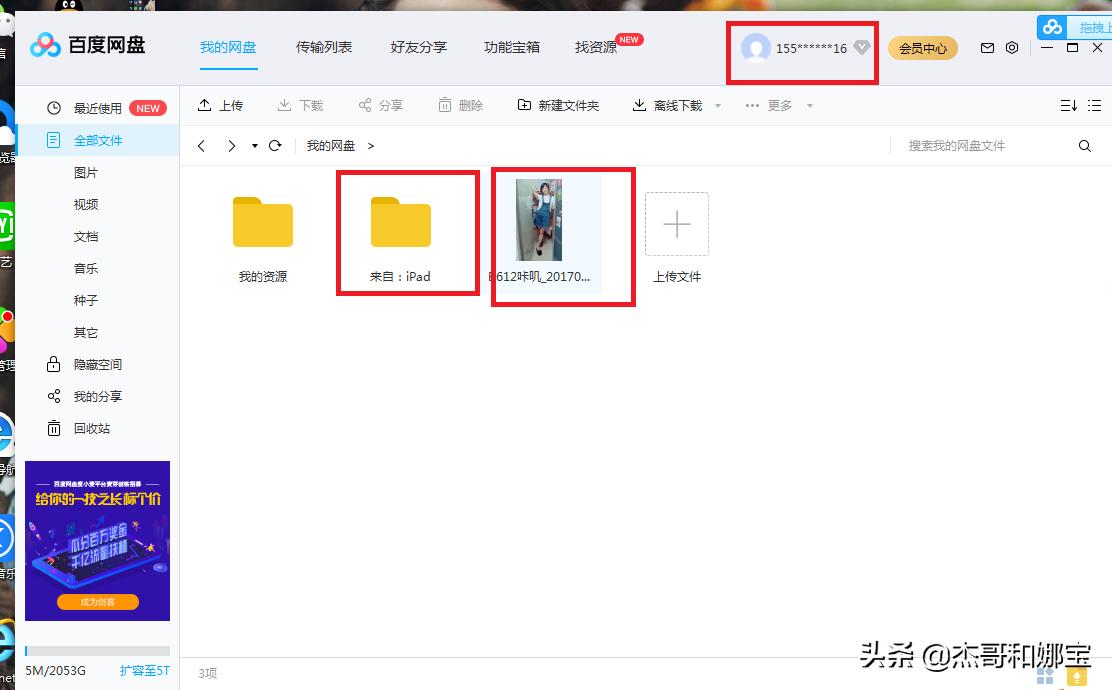Switch to list view layout
The height and width of the screenshot is (690, 1112).
coord(1094,105)
